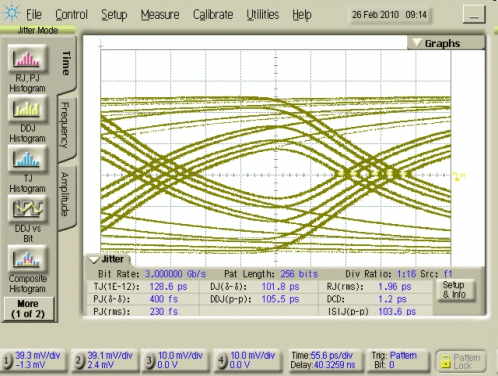498x376 pixels.
Task: Click the Jitter Mode indicator
Action: tap(38, 30)
